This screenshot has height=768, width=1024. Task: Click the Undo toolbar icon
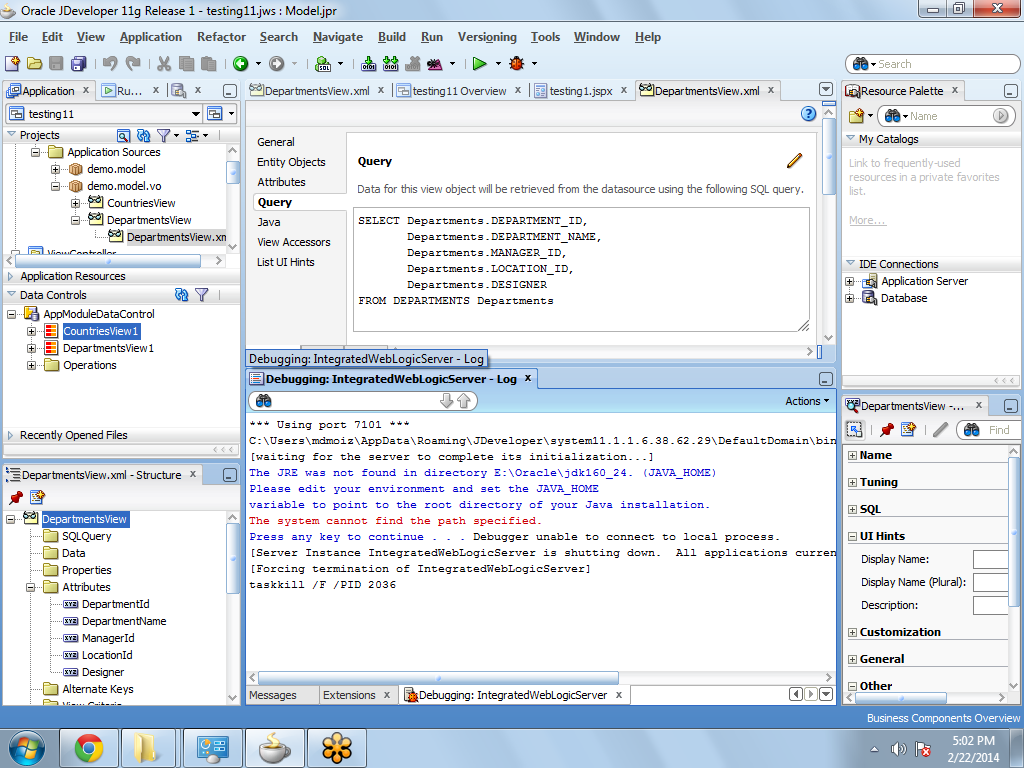click(x=110, y=63)
